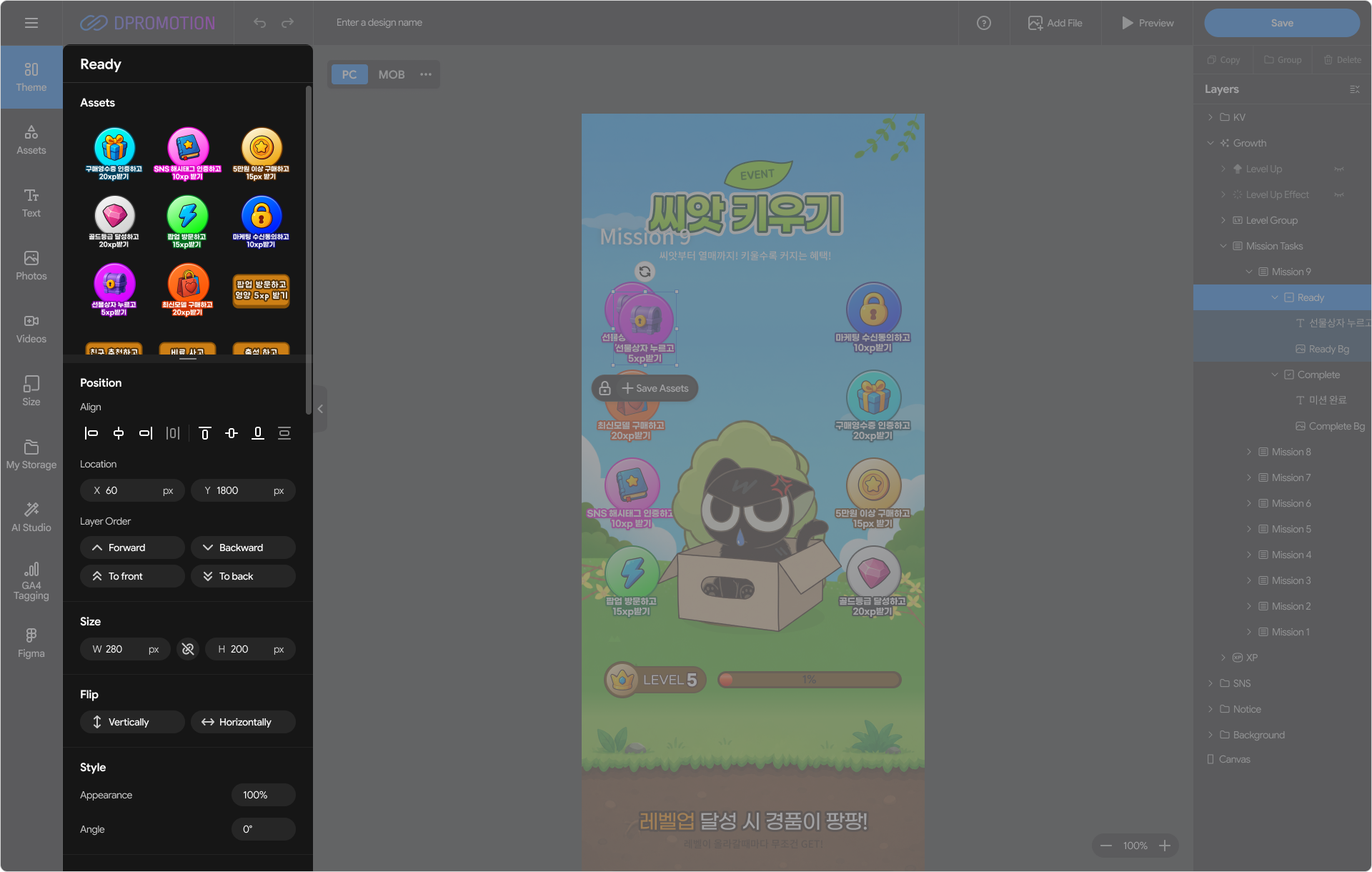Open the hamburger menu
Screen dimensions: 1372x872
(31, 23)
